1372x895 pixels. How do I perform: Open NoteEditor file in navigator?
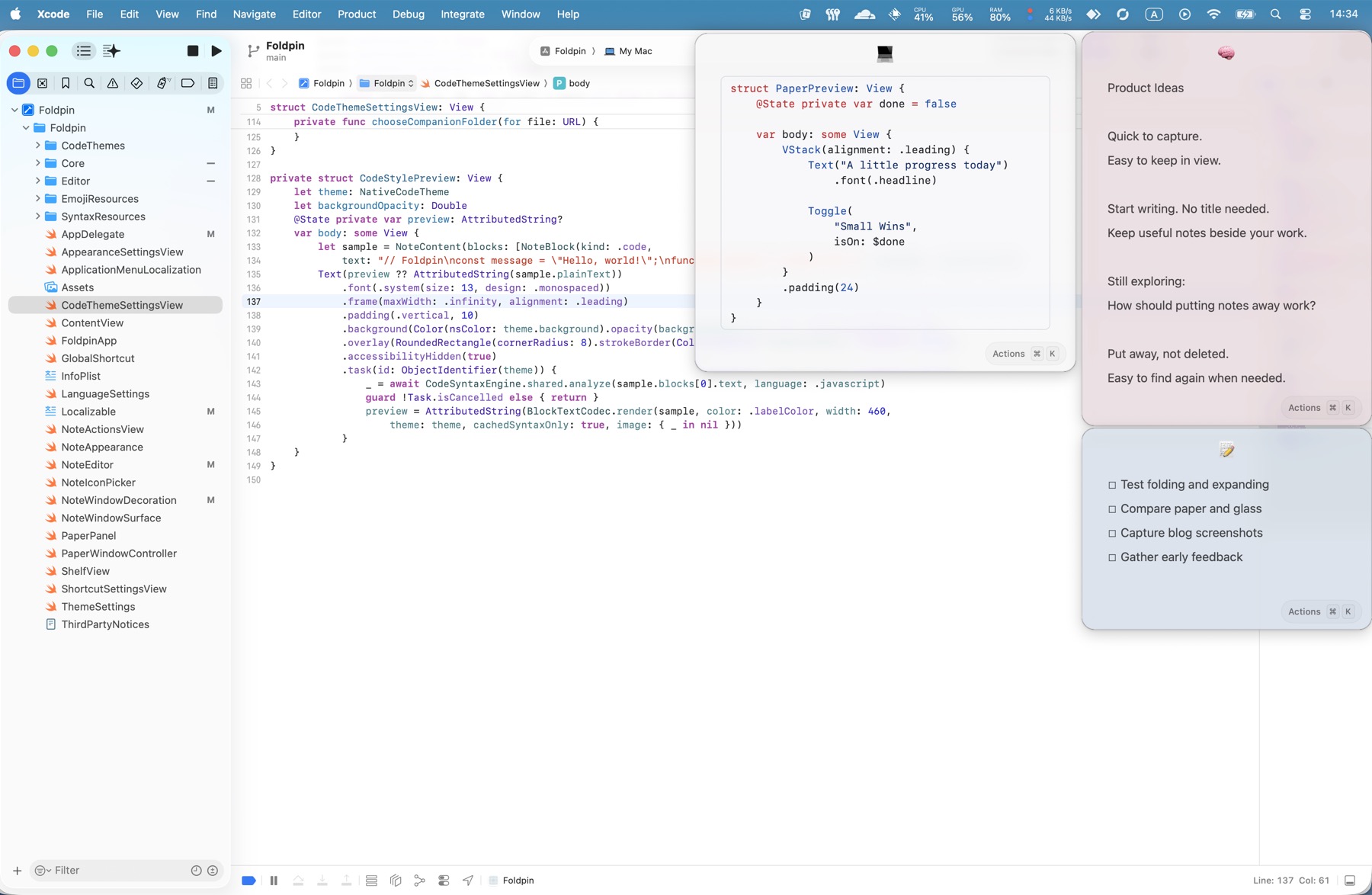point(87,465)
